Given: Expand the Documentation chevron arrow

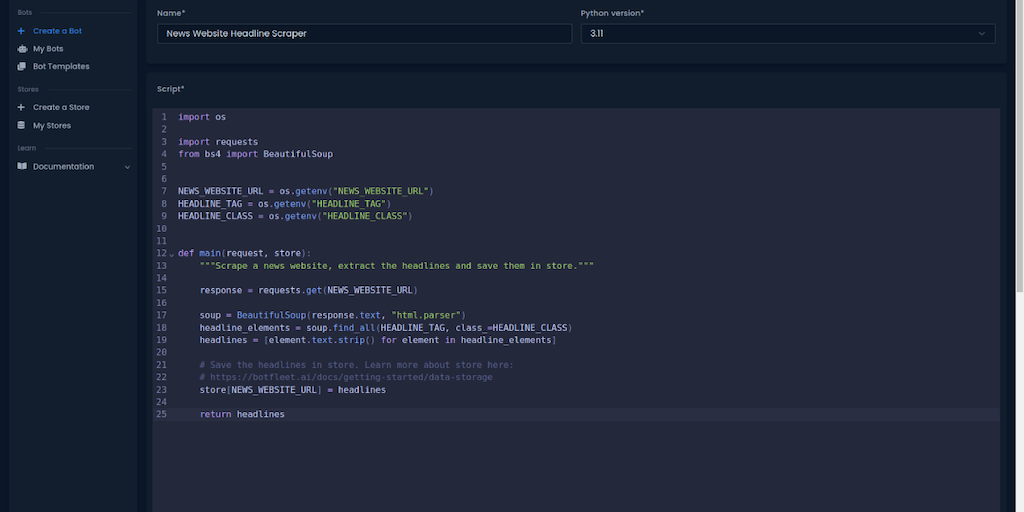Looking at the screenshot, I should pyautogui.click(x=127, y=167).
